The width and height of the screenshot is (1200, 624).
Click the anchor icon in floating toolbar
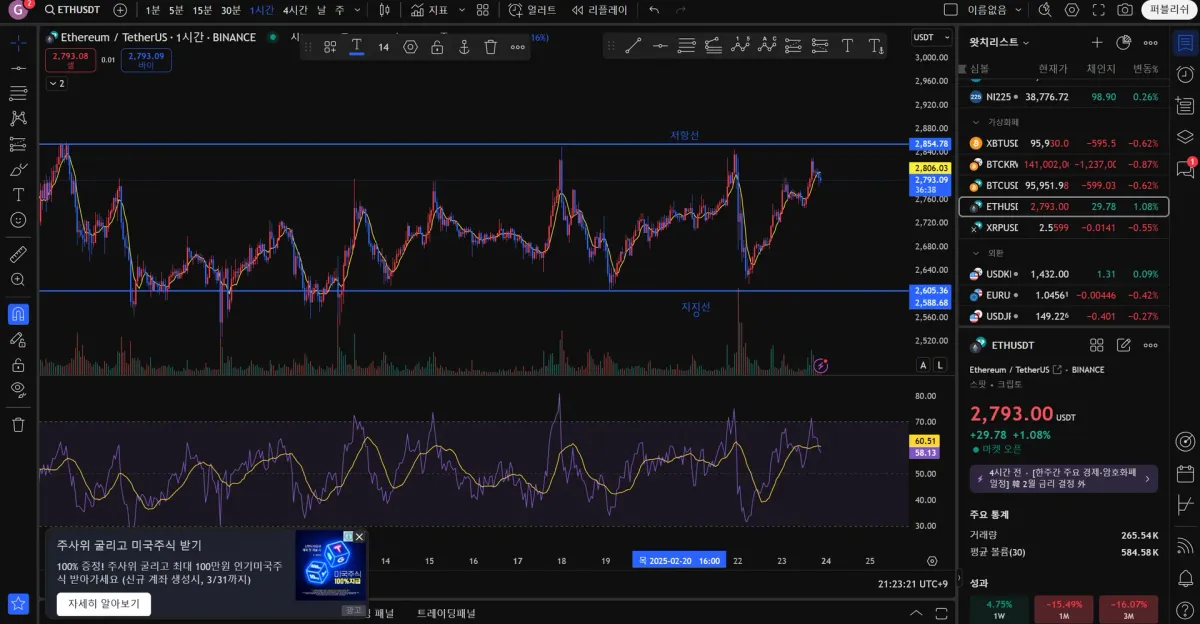(x=464, y=47)
